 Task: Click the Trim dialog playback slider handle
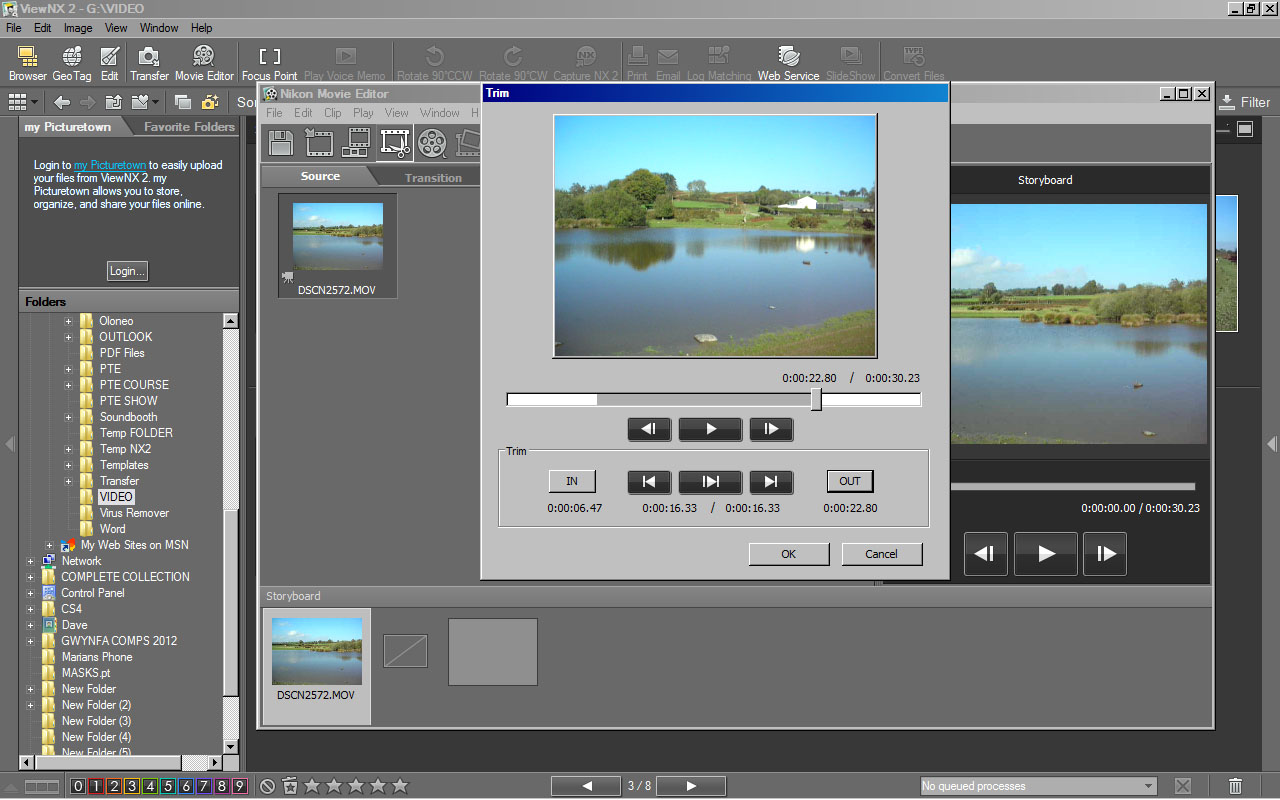[x=816, y=400]
